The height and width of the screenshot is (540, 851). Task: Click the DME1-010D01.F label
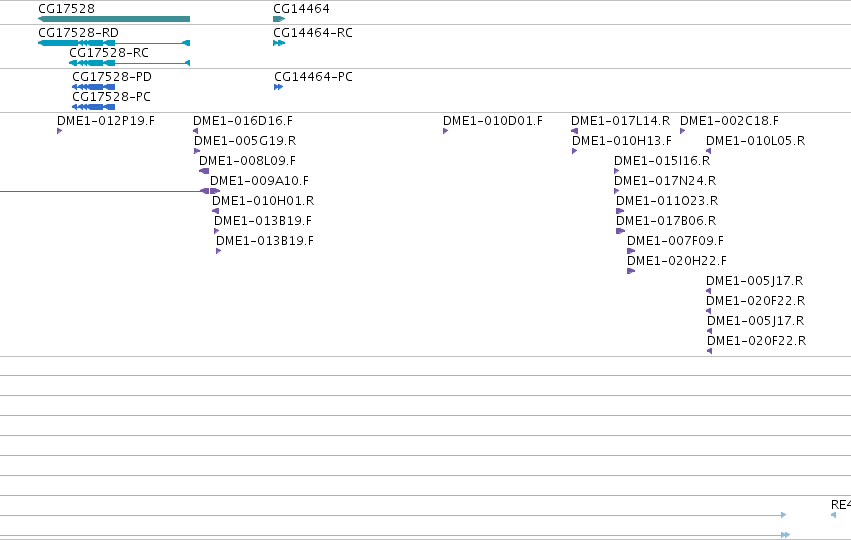coord(493,120)
